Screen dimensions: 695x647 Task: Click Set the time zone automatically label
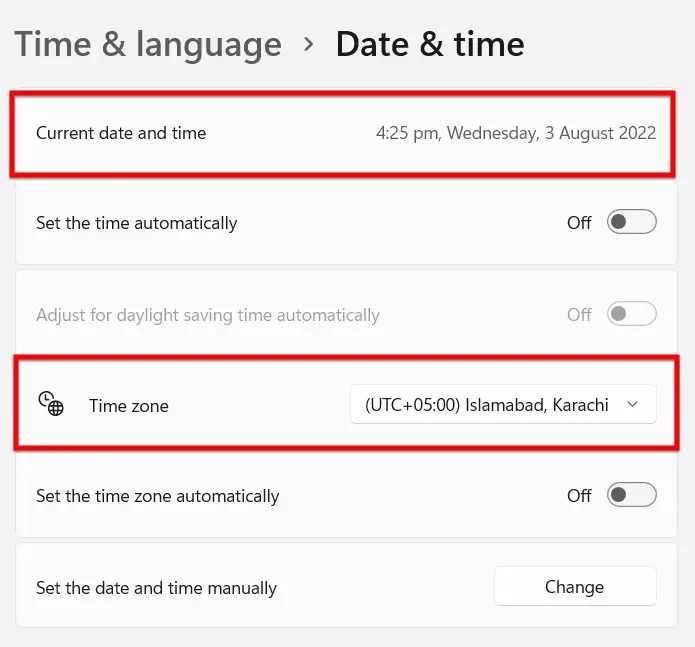(157, 496)
